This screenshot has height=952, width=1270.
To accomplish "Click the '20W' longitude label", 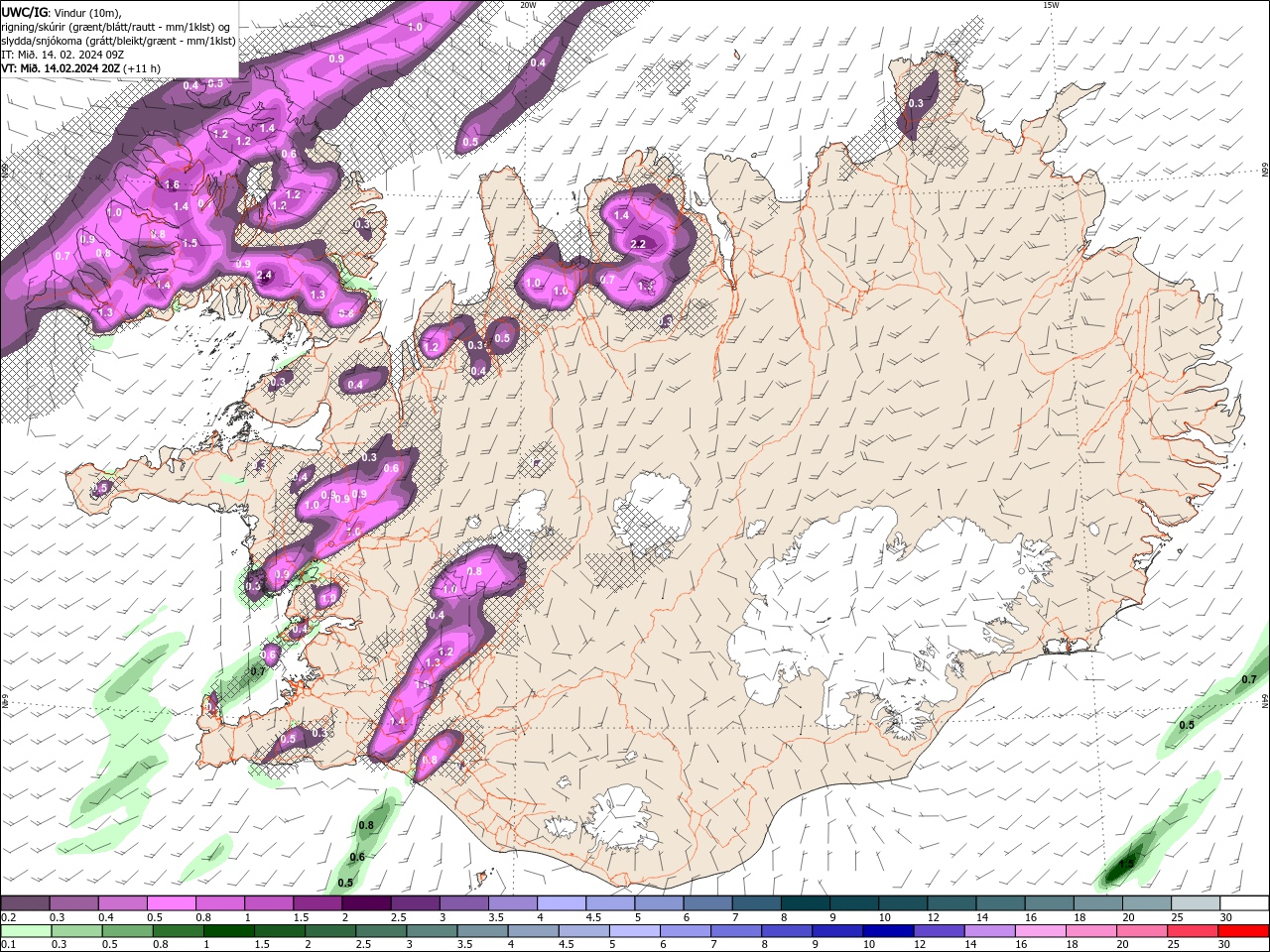I will 528,5.
